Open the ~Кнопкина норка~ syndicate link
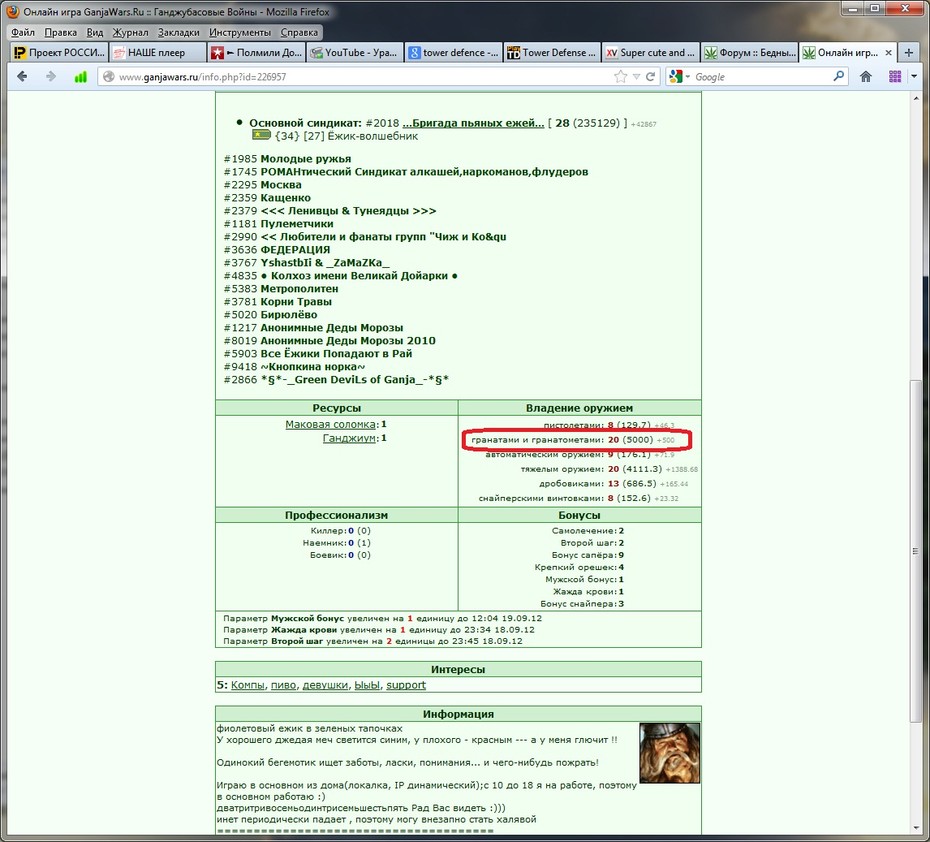 (313, 367)
